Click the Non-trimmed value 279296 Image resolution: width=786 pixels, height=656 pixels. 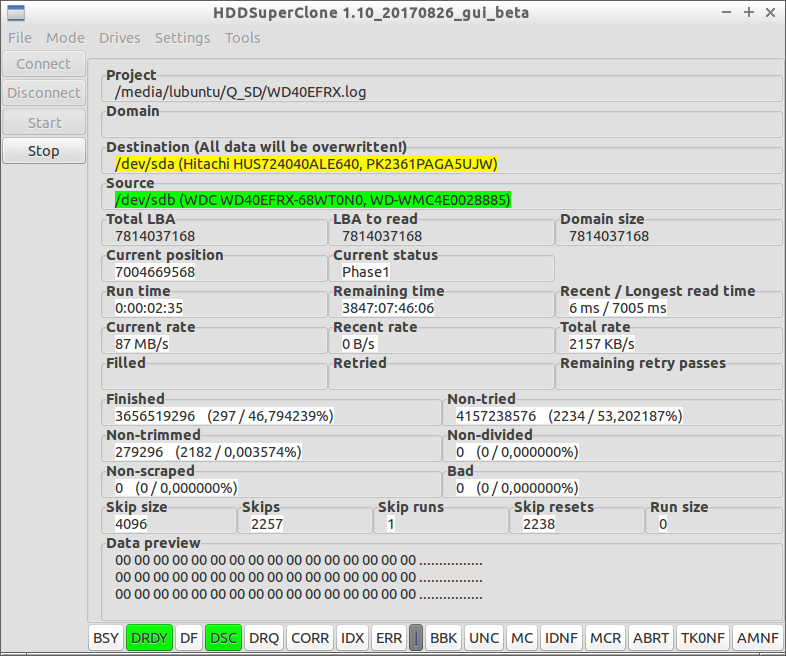(139, 452)
